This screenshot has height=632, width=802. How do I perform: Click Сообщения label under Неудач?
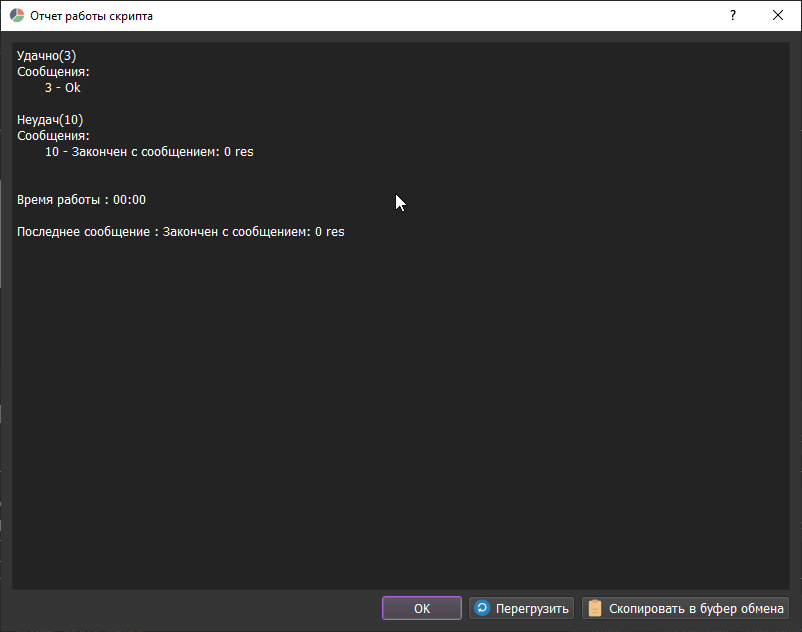(x=53, y=136)
